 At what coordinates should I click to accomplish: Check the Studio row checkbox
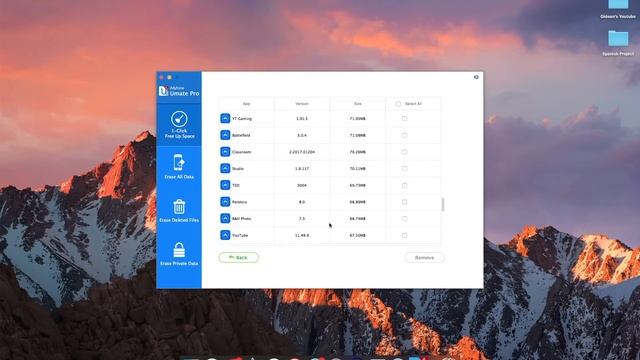click(404, 169)
